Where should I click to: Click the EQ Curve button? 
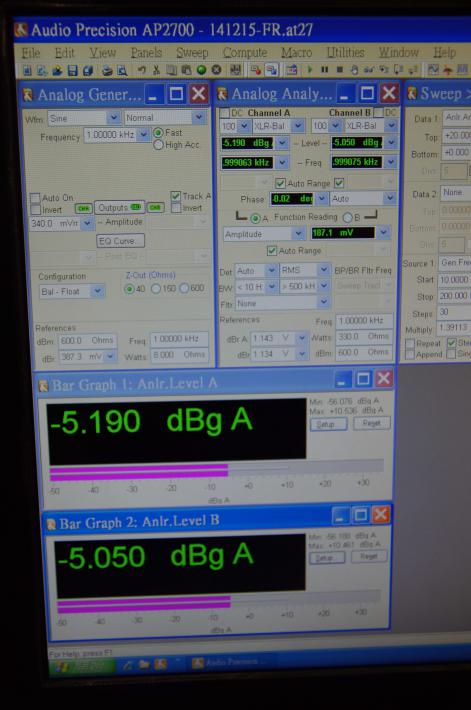(120, 241)
